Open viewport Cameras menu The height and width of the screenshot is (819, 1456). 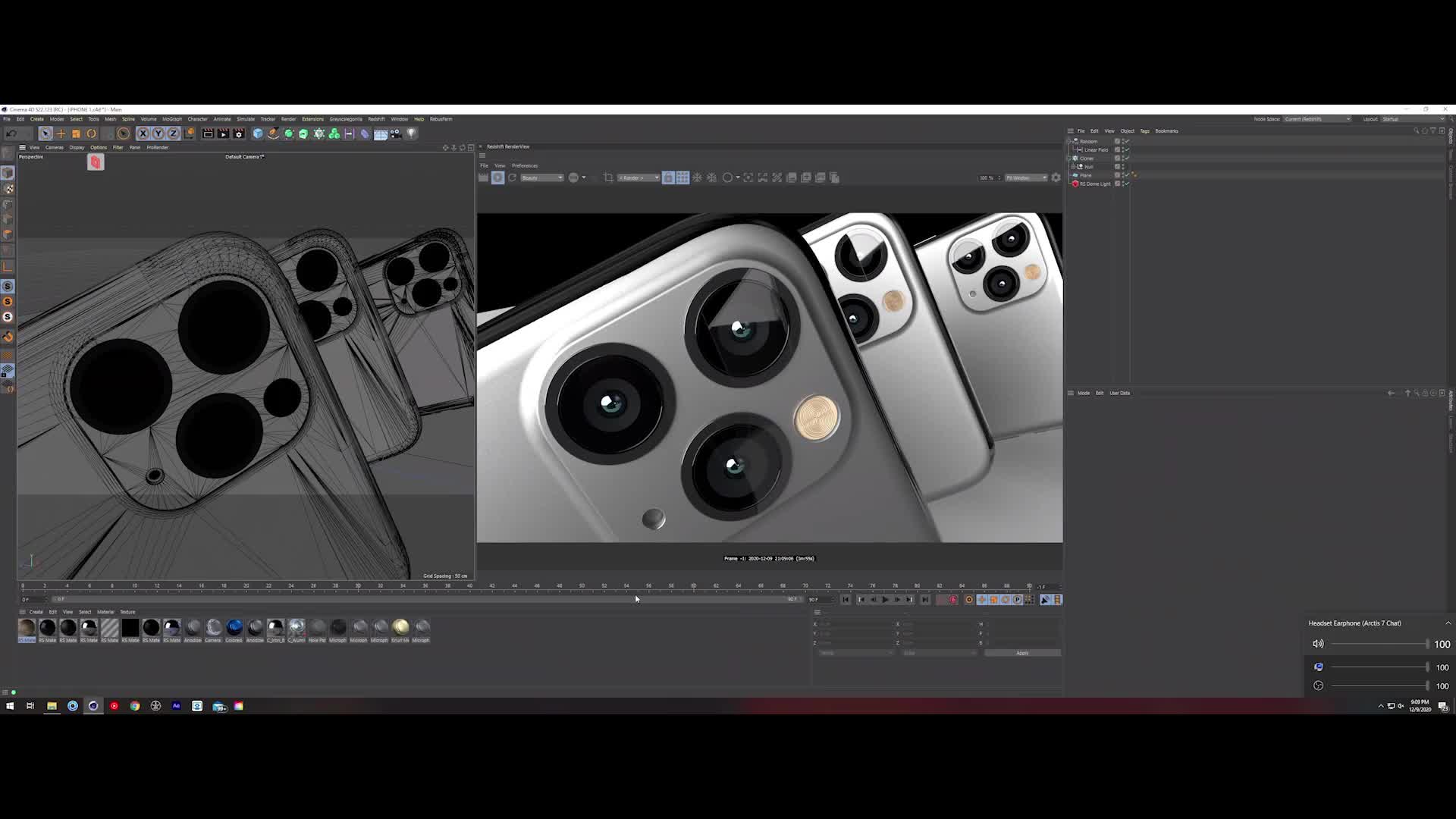(x=55, y=147)
